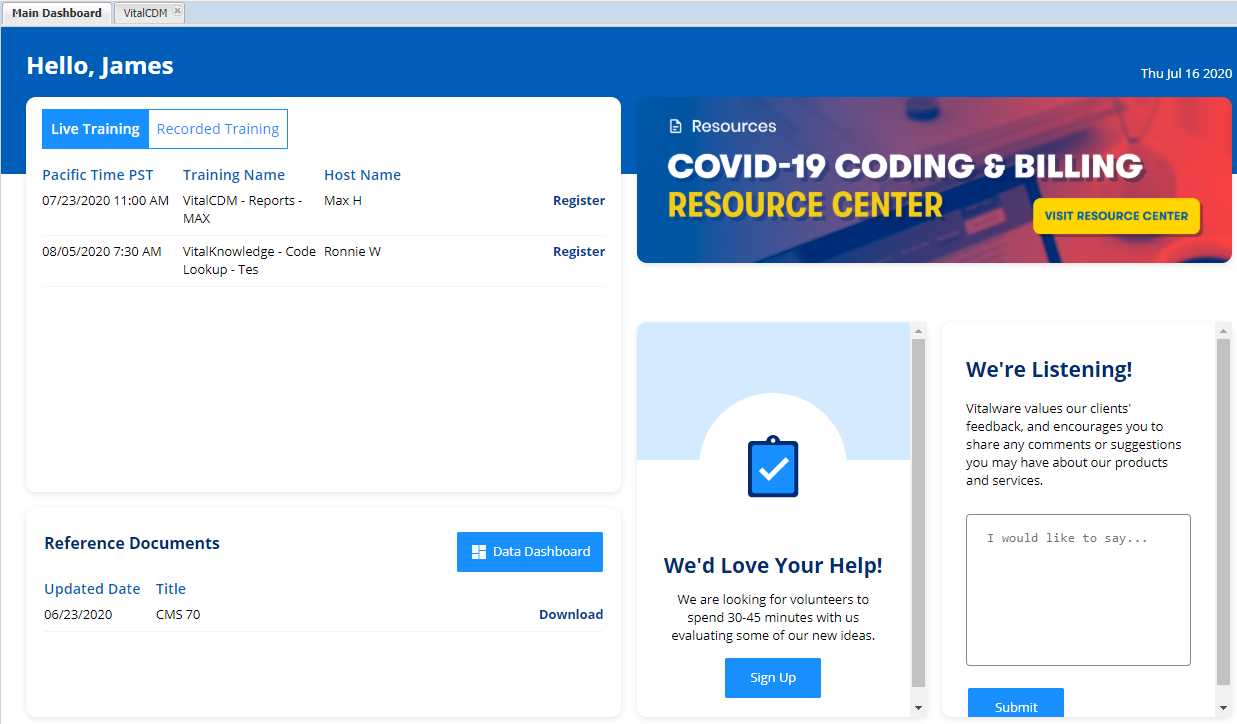Select the Live Training tab
This screenshot has width=1237, height=724.
pyautogui.click(x=95, y=129)
